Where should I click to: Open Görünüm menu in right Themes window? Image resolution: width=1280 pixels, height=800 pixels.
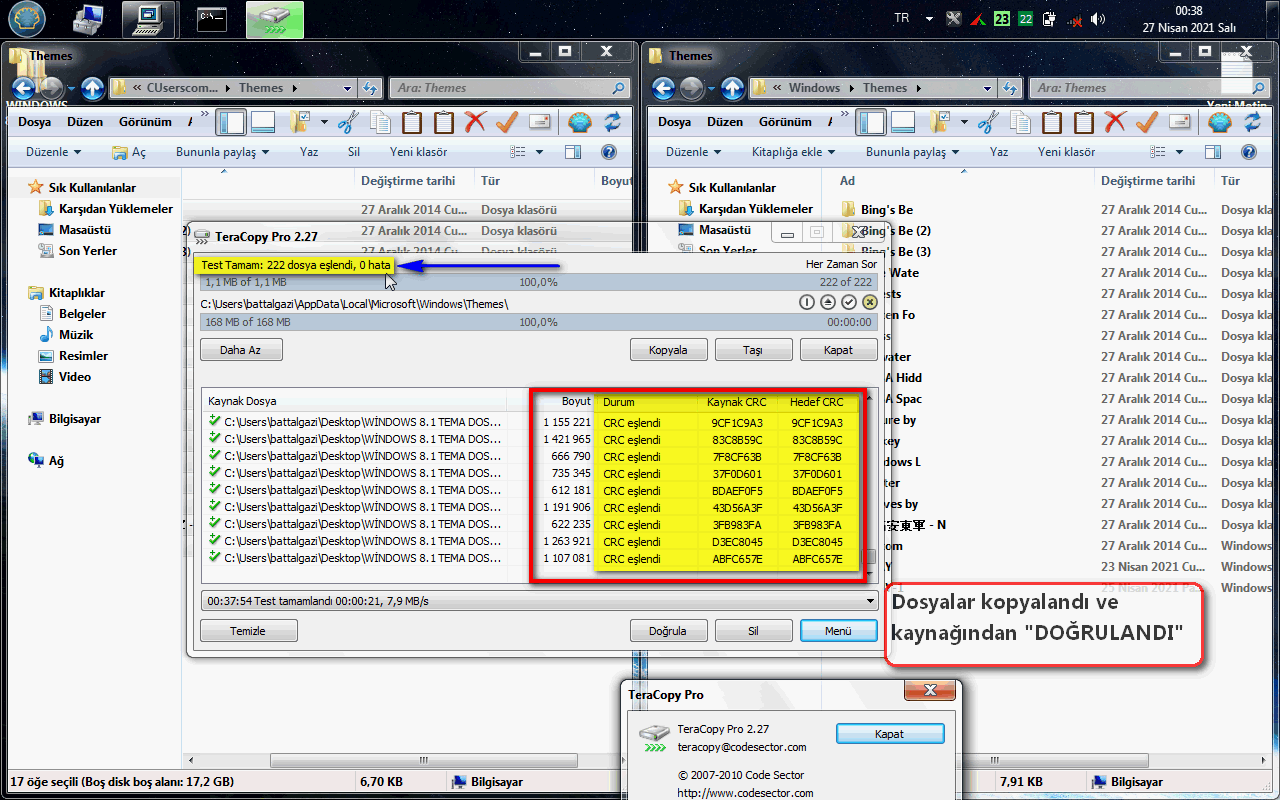click(785, 122)
